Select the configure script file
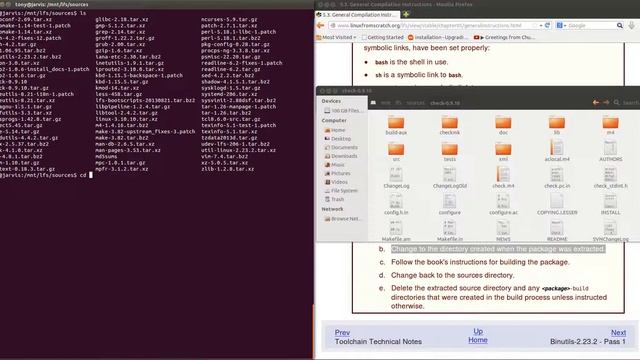The width and height of the screenshot is (640, 360). 449,204
